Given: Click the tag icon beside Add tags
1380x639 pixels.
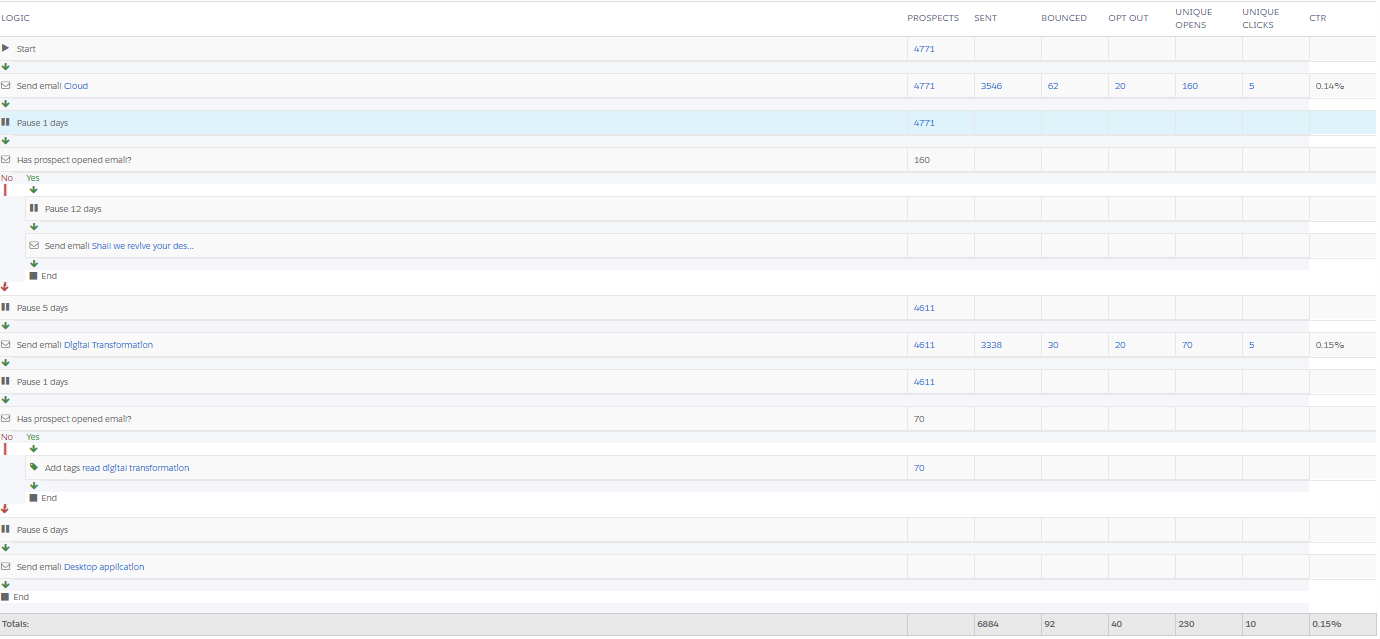Looking at the screenshot, I should [34, 467].
